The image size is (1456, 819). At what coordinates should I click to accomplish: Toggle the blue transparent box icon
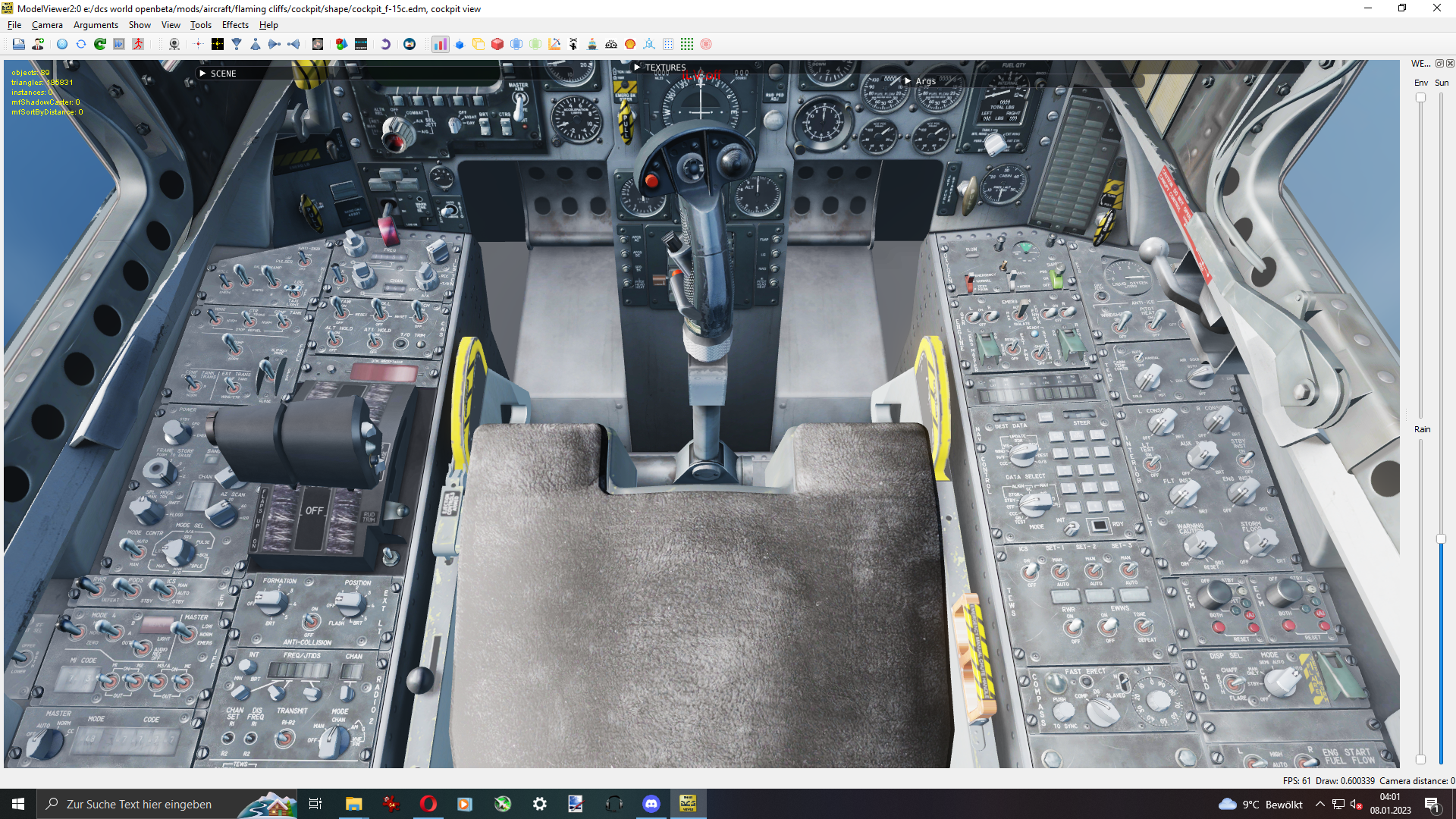coord(516,44)
